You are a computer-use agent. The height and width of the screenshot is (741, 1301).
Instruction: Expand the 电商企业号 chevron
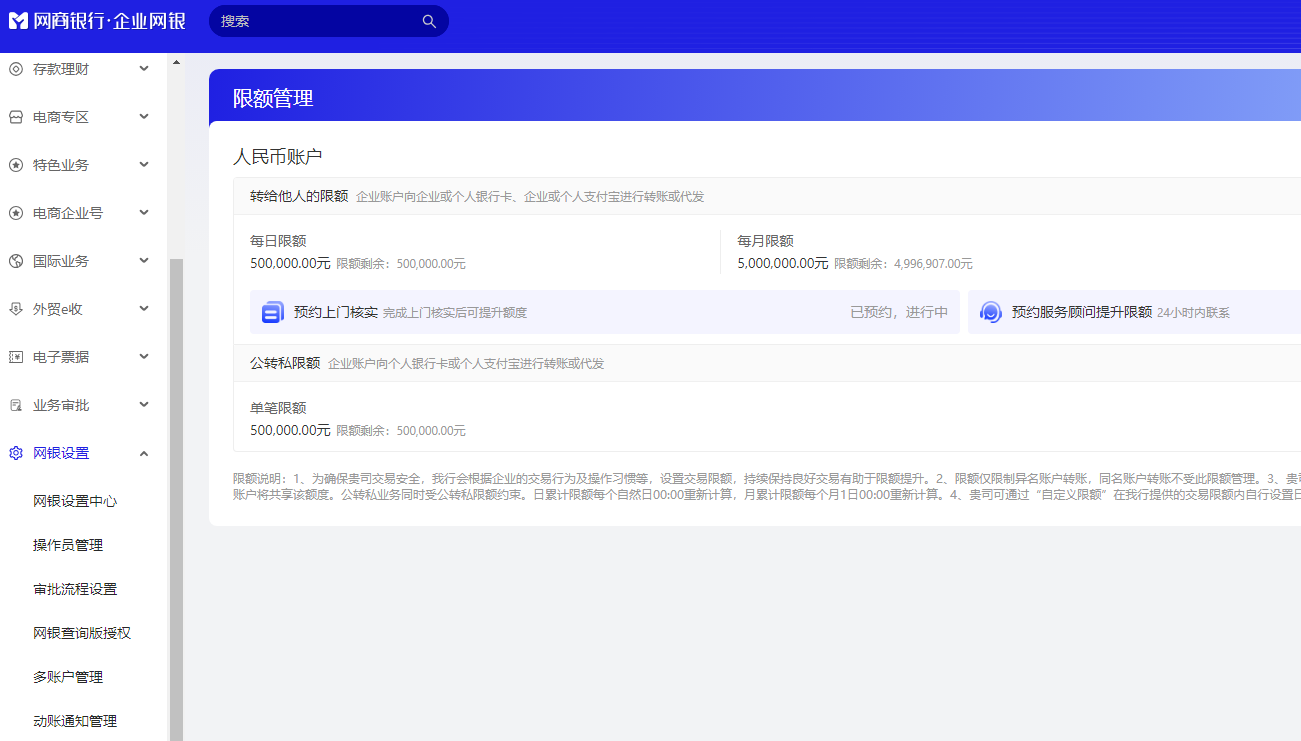(144, 213)
